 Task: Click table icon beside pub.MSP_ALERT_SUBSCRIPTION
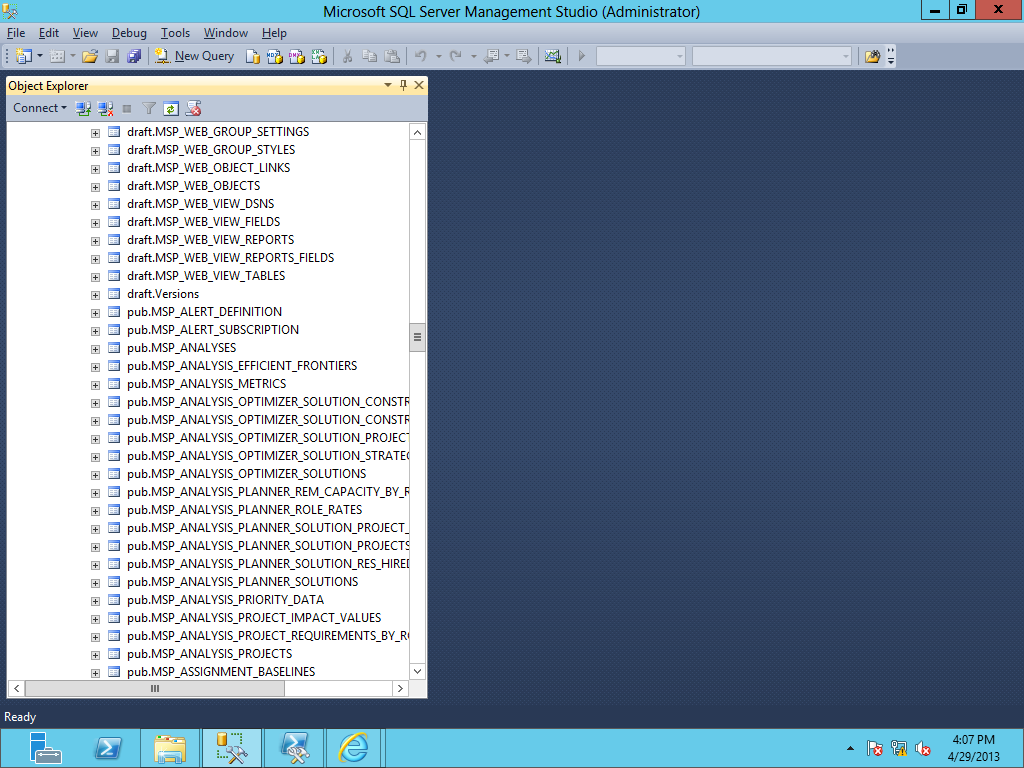(114, 330)
